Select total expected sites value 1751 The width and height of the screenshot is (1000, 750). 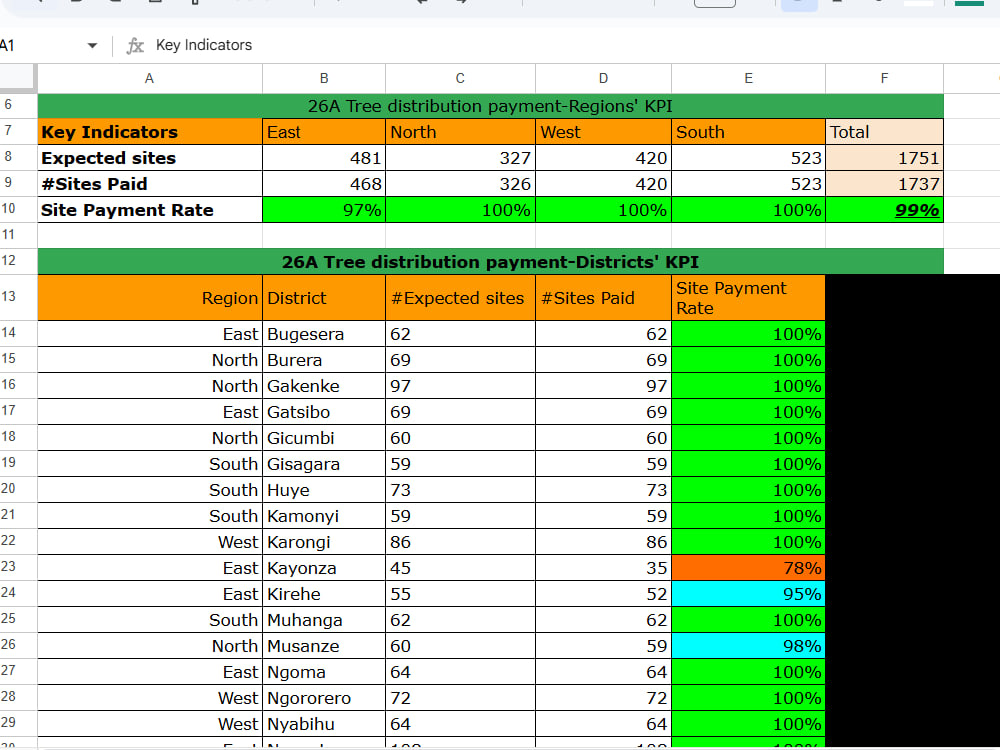click(x=885, y=158)
